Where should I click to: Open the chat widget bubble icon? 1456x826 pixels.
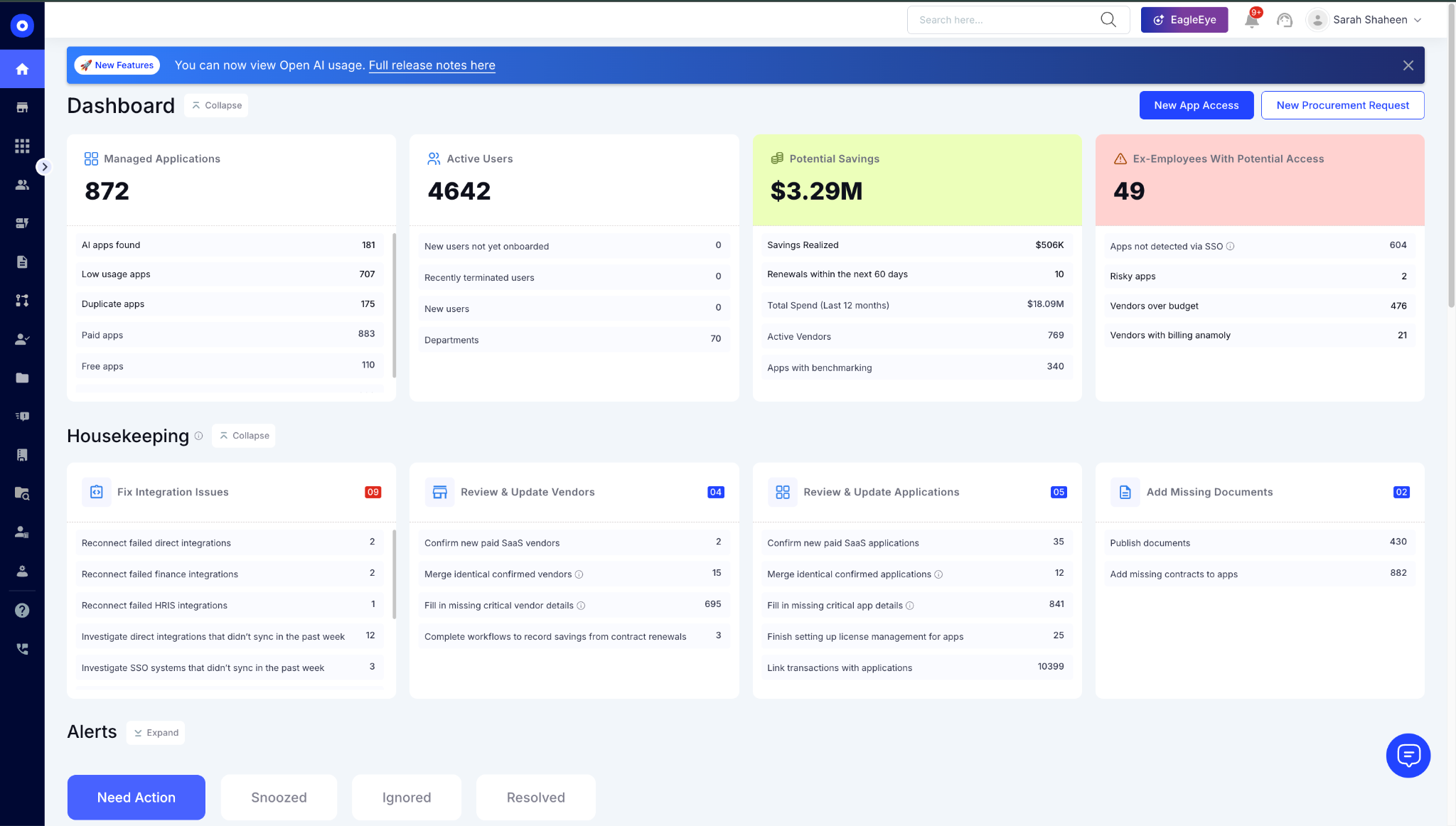(x=1408, y=755)
